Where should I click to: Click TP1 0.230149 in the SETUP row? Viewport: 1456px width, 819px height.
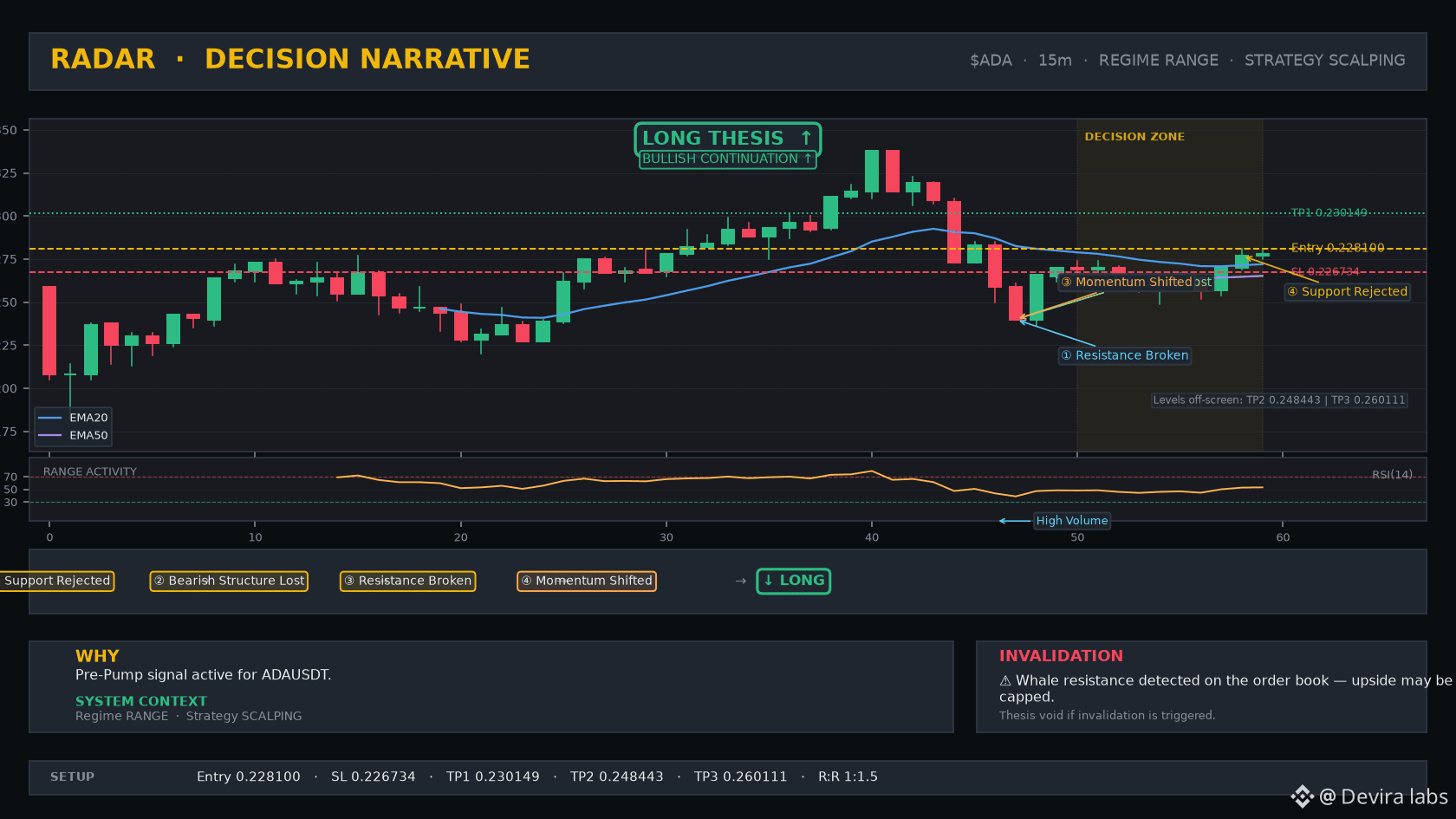coord(493,777)
